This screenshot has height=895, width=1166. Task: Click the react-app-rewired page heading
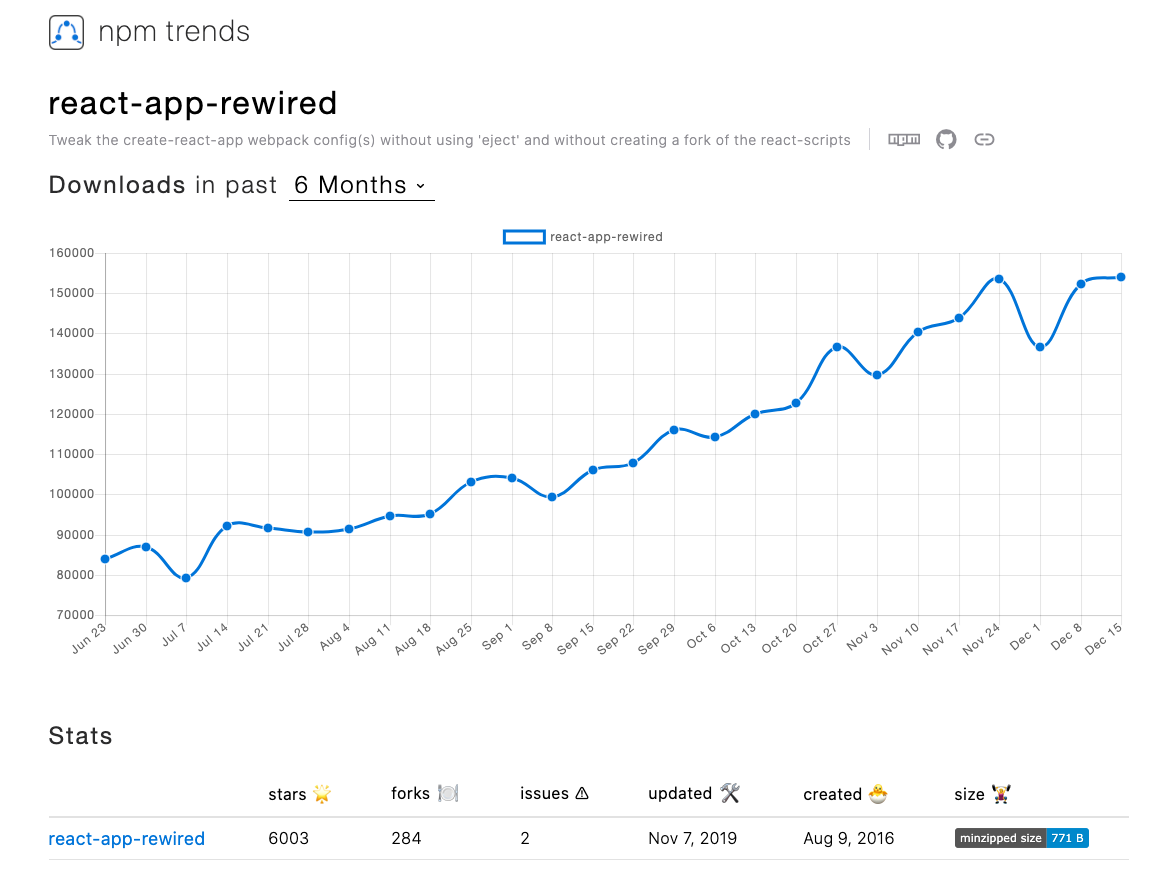[x=192, y=102]
